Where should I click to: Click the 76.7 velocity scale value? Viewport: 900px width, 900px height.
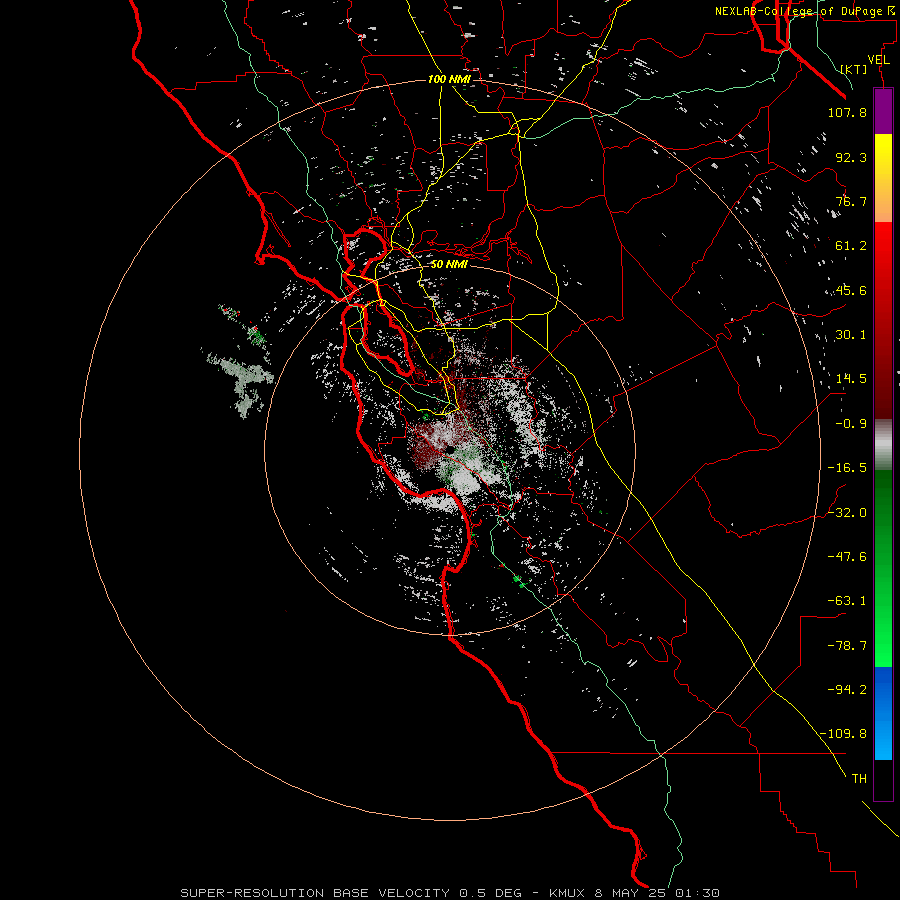pyautogui.click(x=851, y=201)
